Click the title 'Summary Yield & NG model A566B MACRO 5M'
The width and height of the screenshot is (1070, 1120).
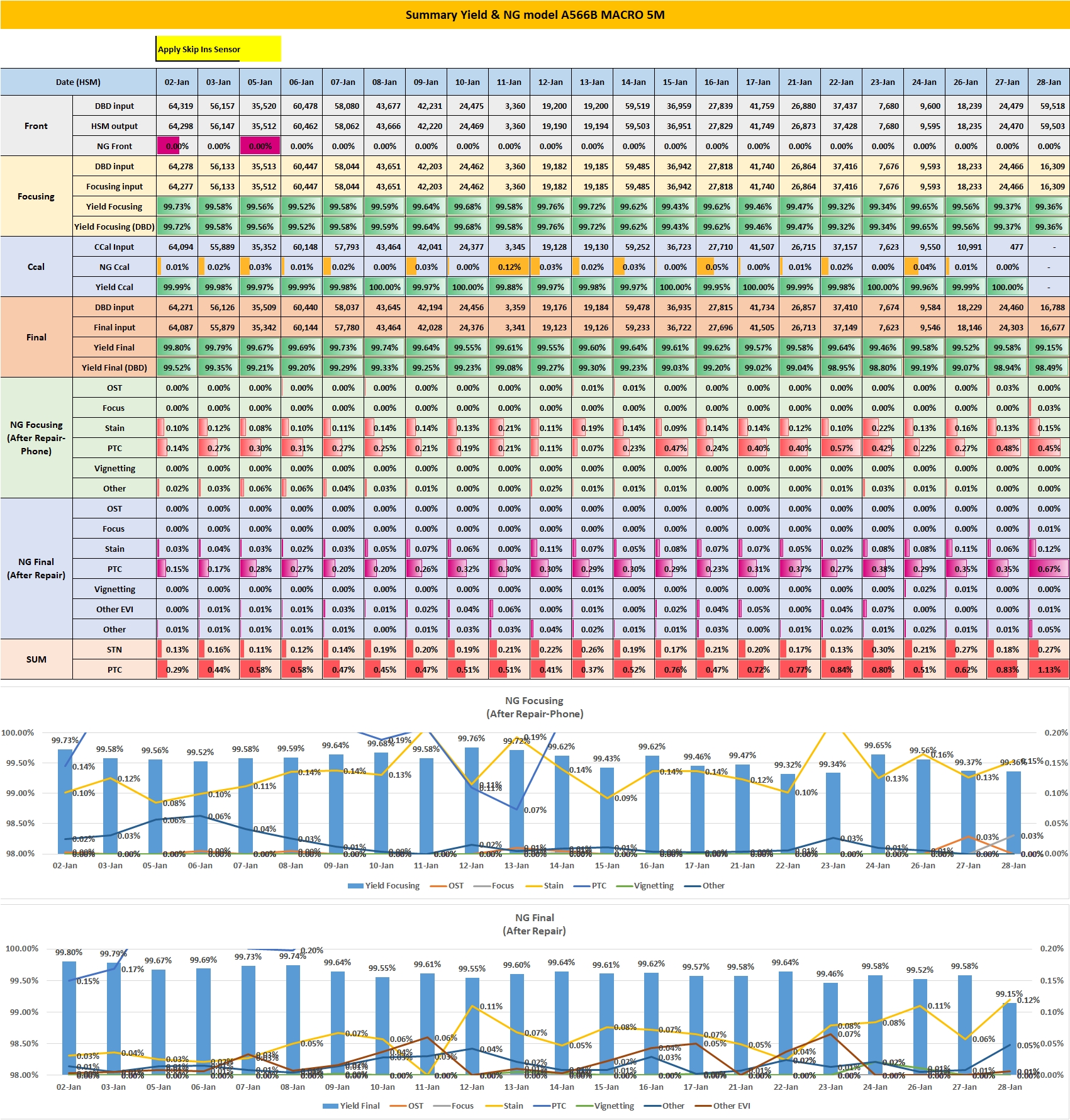coord(535,14)
